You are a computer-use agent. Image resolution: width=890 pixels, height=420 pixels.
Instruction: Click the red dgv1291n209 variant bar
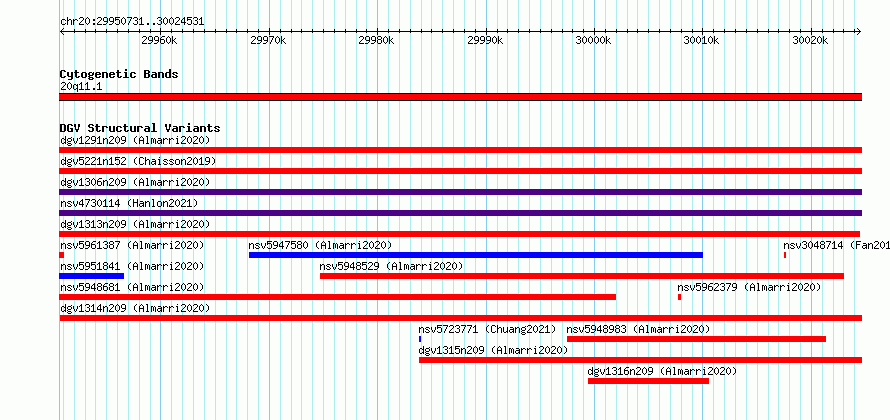[x=460, y=150]
